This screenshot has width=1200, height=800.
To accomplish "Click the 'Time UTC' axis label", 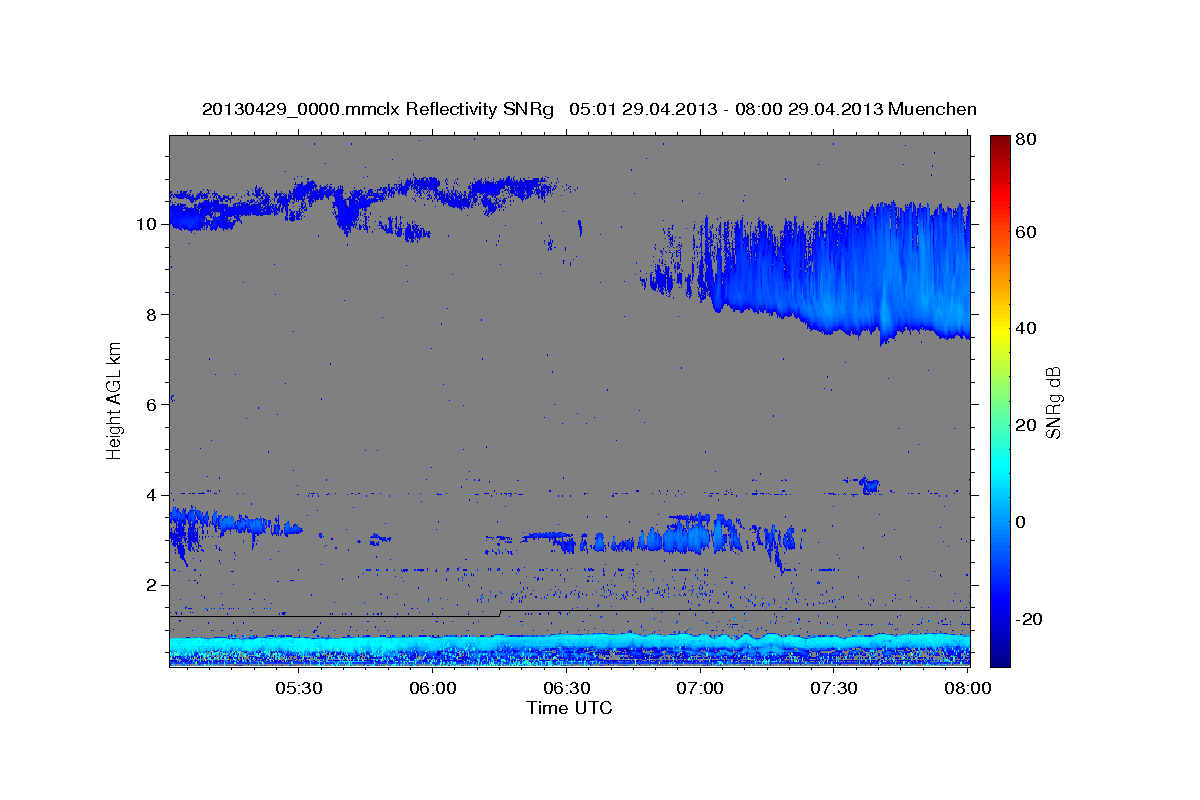I will (x=569, y=708).
